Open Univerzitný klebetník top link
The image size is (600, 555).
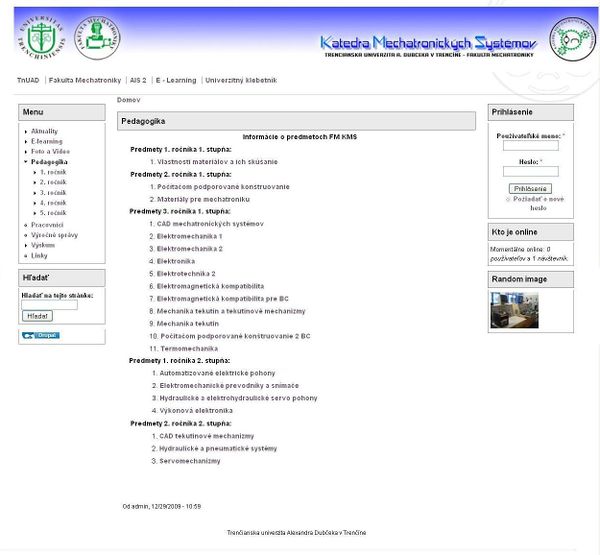pyautogui.click(x=241, y=80)
